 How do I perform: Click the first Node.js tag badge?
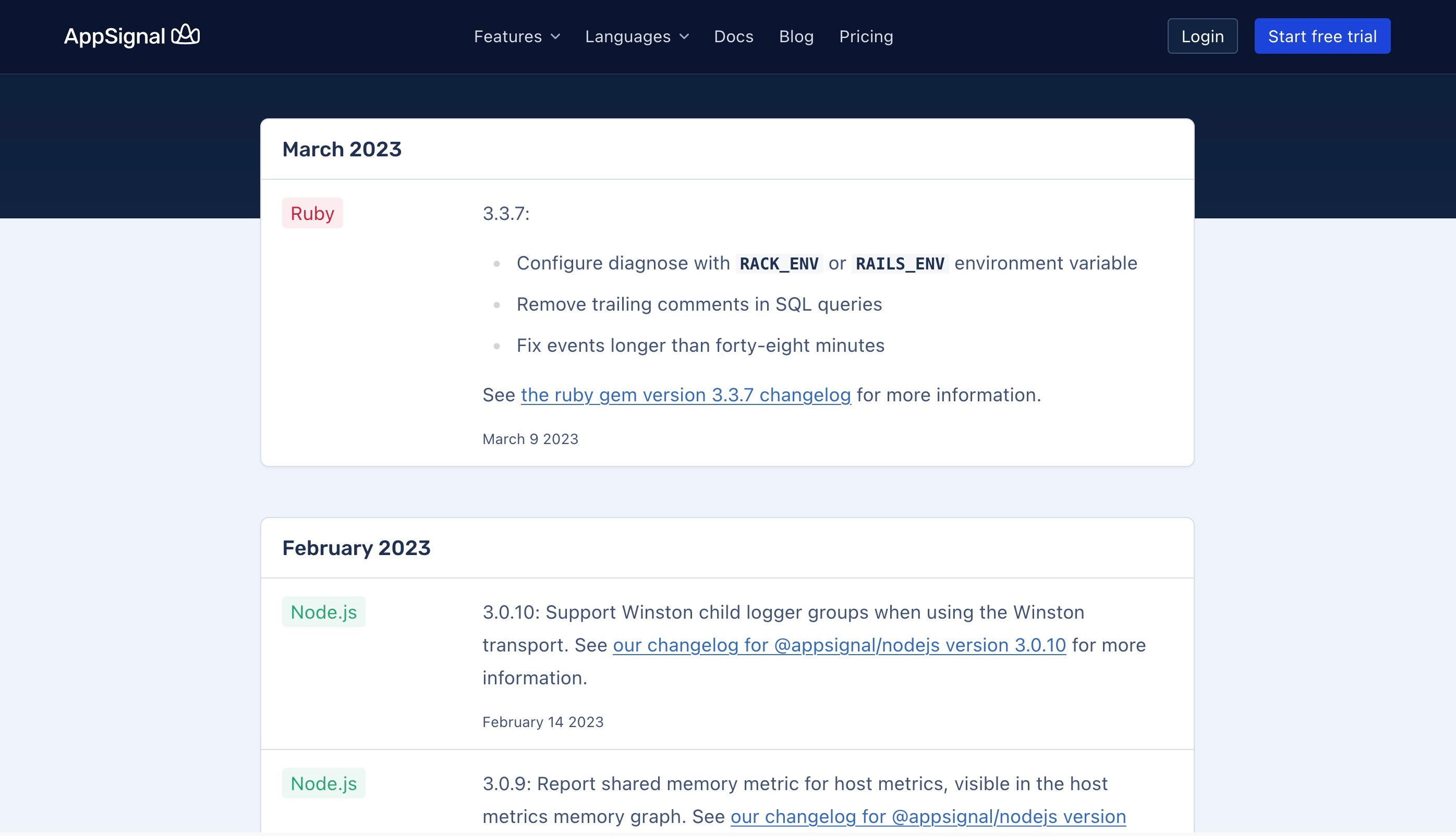coord(323,611)
